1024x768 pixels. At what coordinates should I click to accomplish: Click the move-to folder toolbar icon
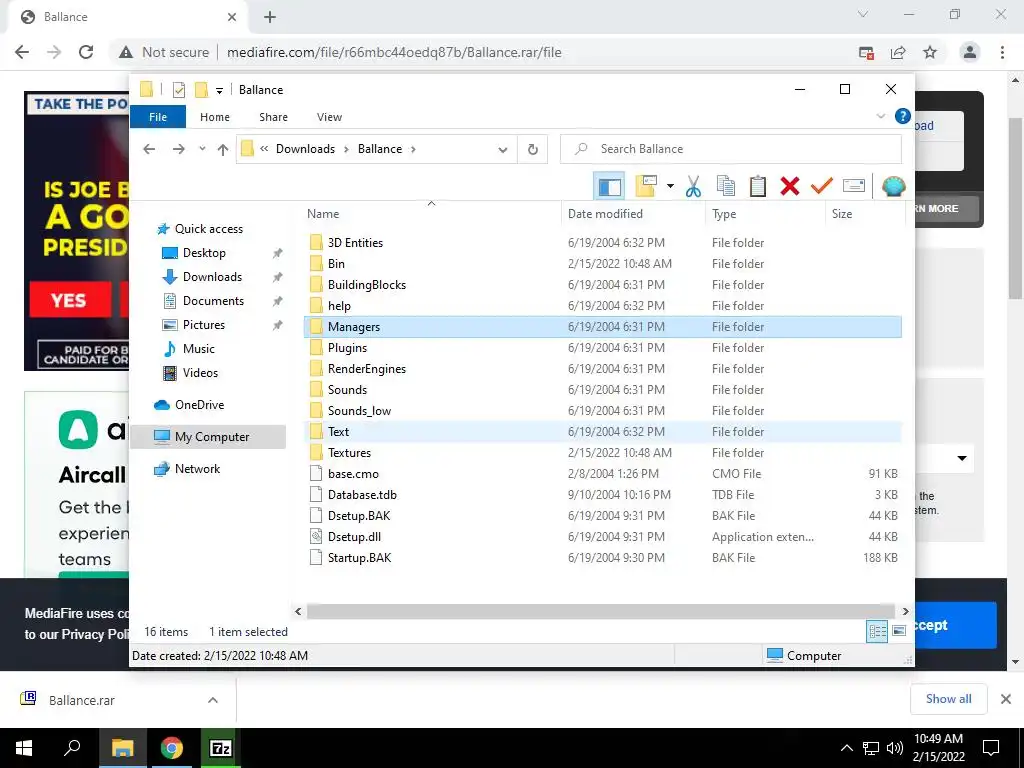click(x=646, y=187)
